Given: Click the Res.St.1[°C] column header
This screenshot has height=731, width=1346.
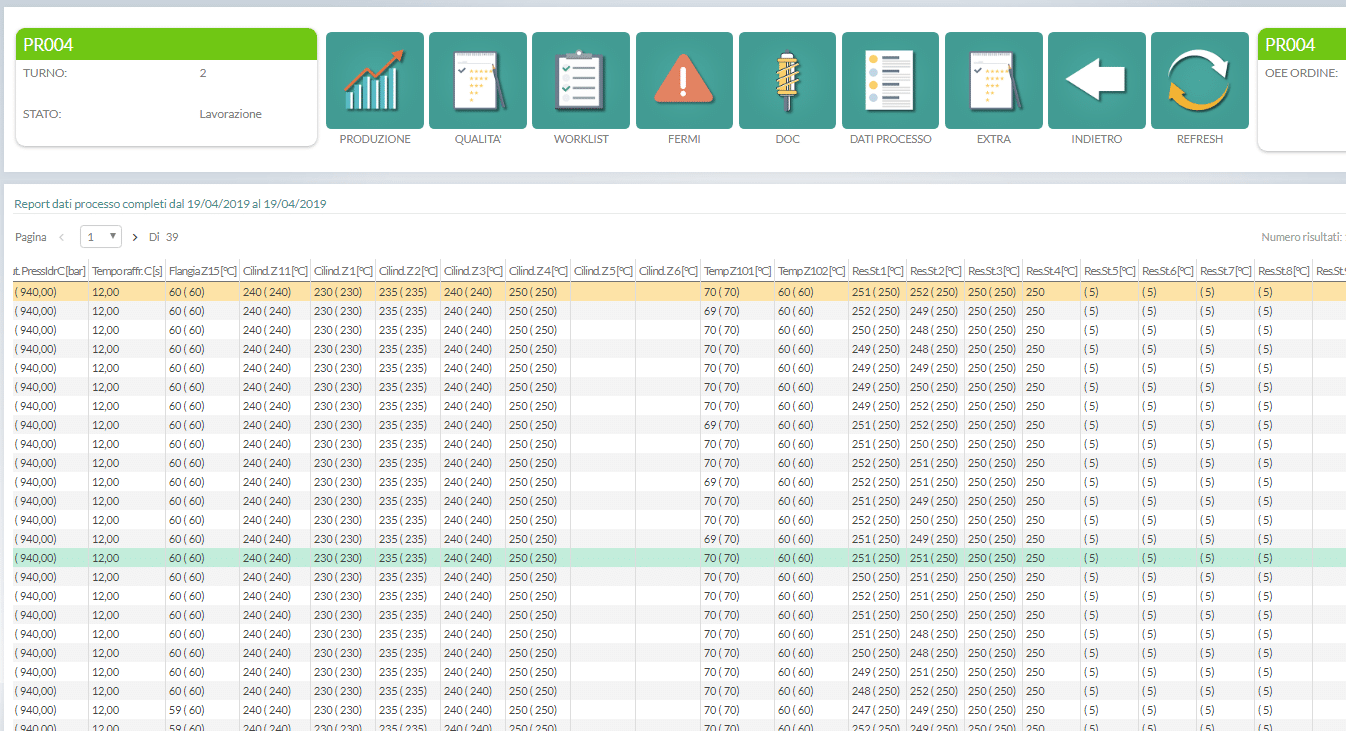Looking at the screenshot, I should 878,271.
